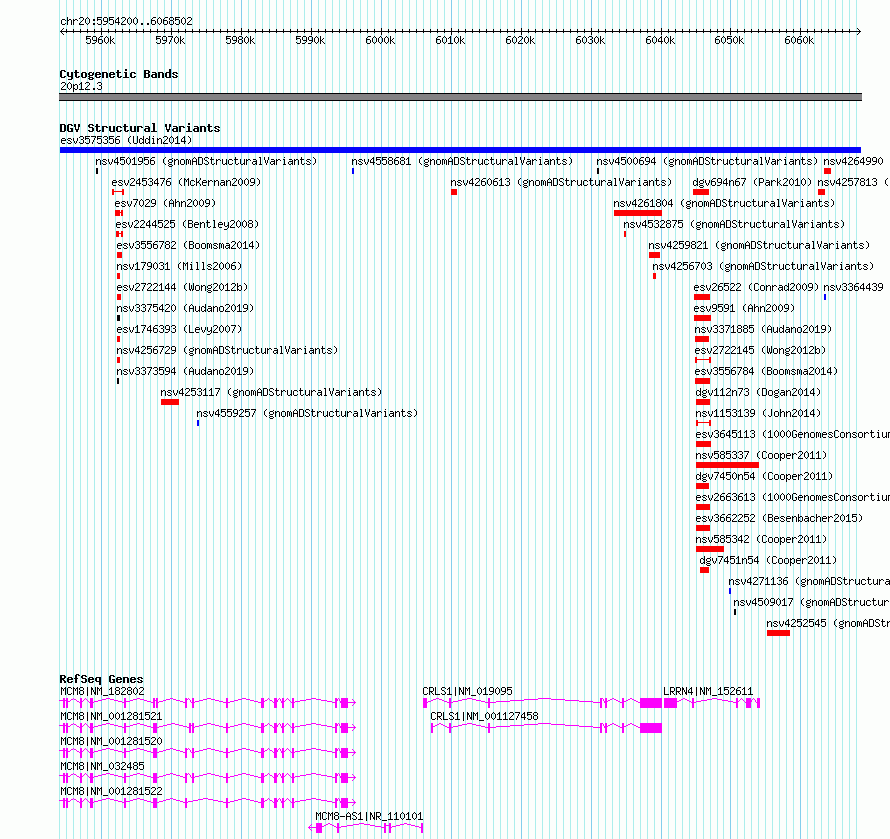This screenshot has width=890, height=839.
Task: Select esv1746393 (Levy2007) variant
Action: tap(179, 329)
